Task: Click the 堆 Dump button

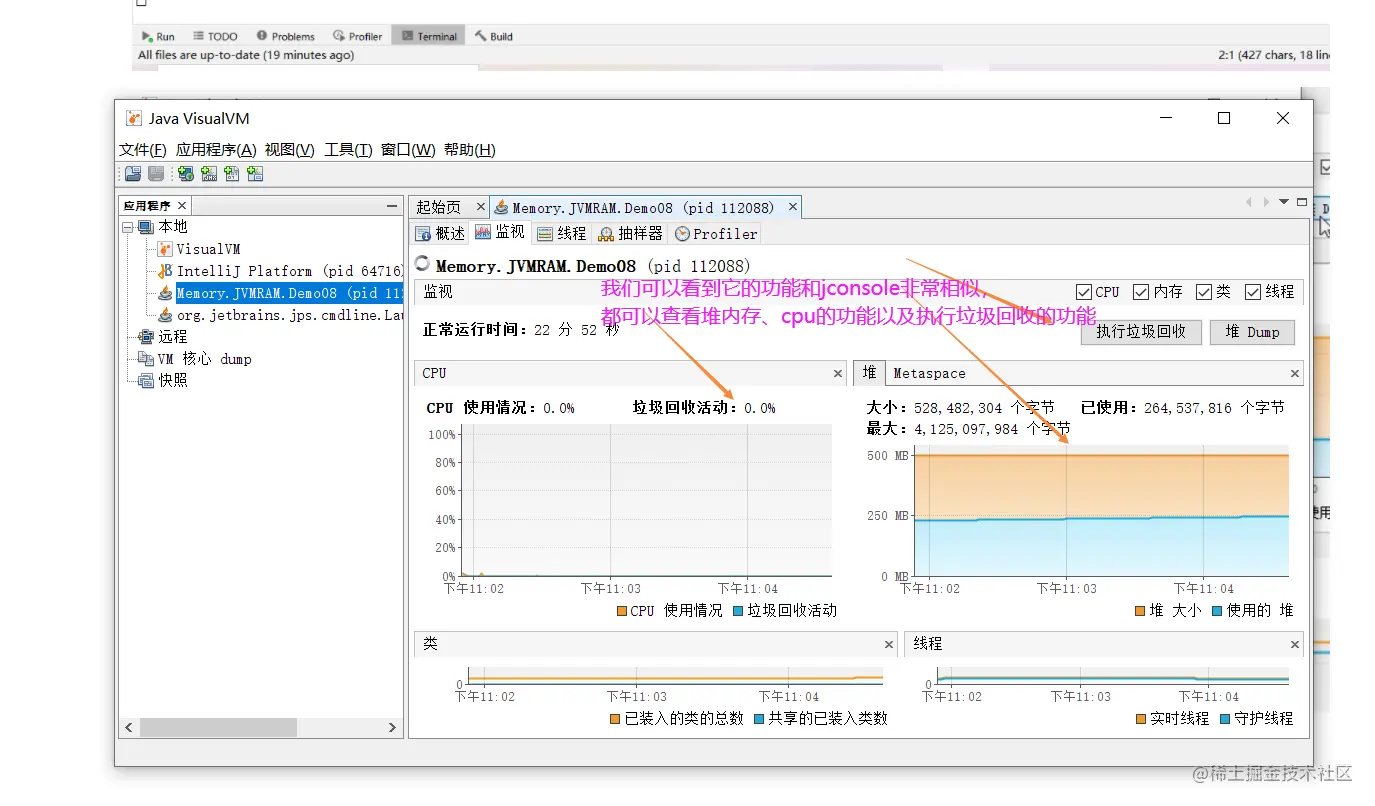Action: [1252, 332]
